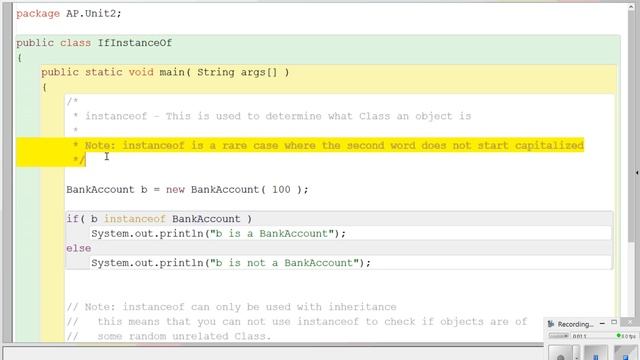640x360 pixels.
Task: Click the 'instanceof' keyword in the if statement
Action: click(135, 219)
